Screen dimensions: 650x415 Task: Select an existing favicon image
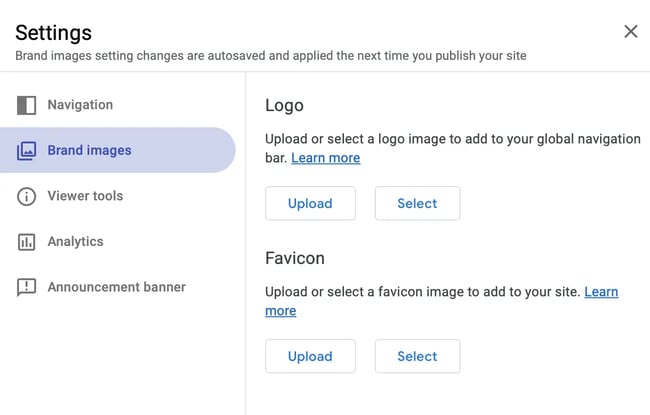click(x=417, y=356)
